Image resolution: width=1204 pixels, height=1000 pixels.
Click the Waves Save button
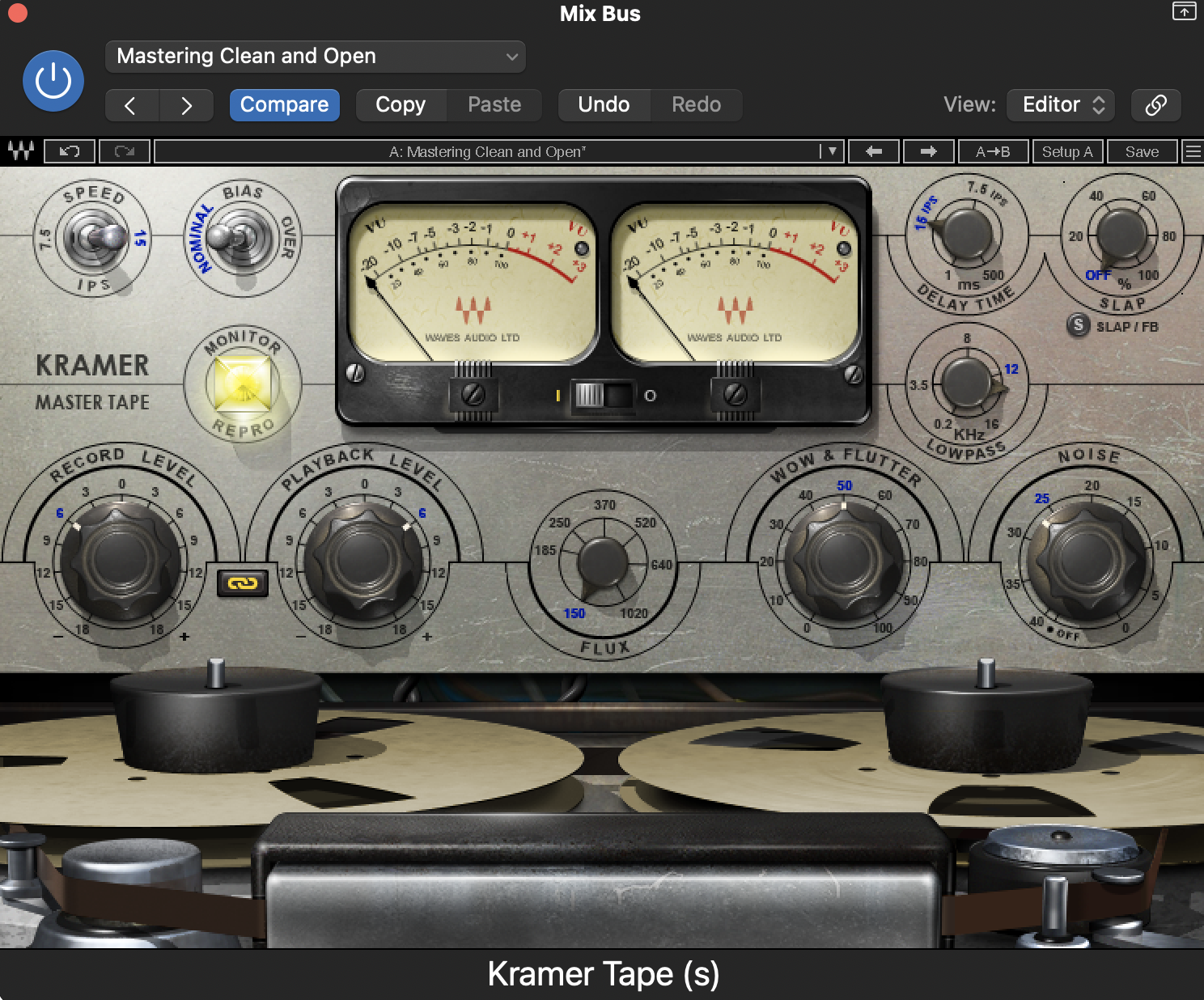(x=1142, y=151)
